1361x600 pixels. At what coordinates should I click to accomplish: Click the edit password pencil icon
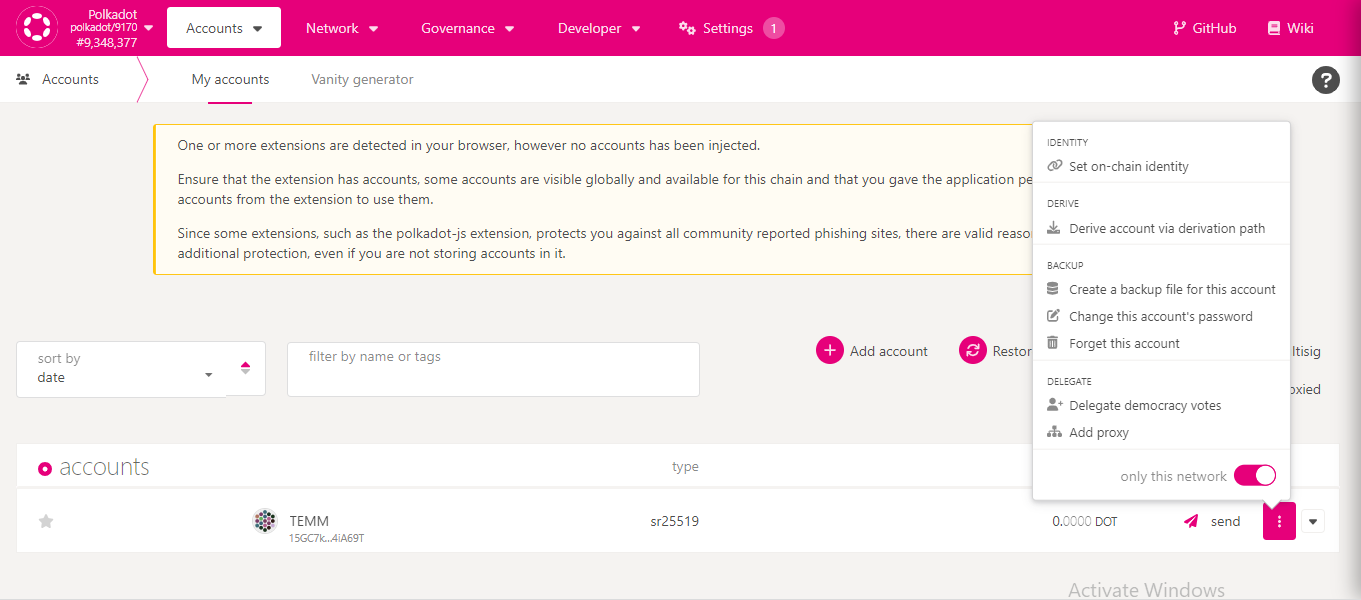(x=1053, y=315)
